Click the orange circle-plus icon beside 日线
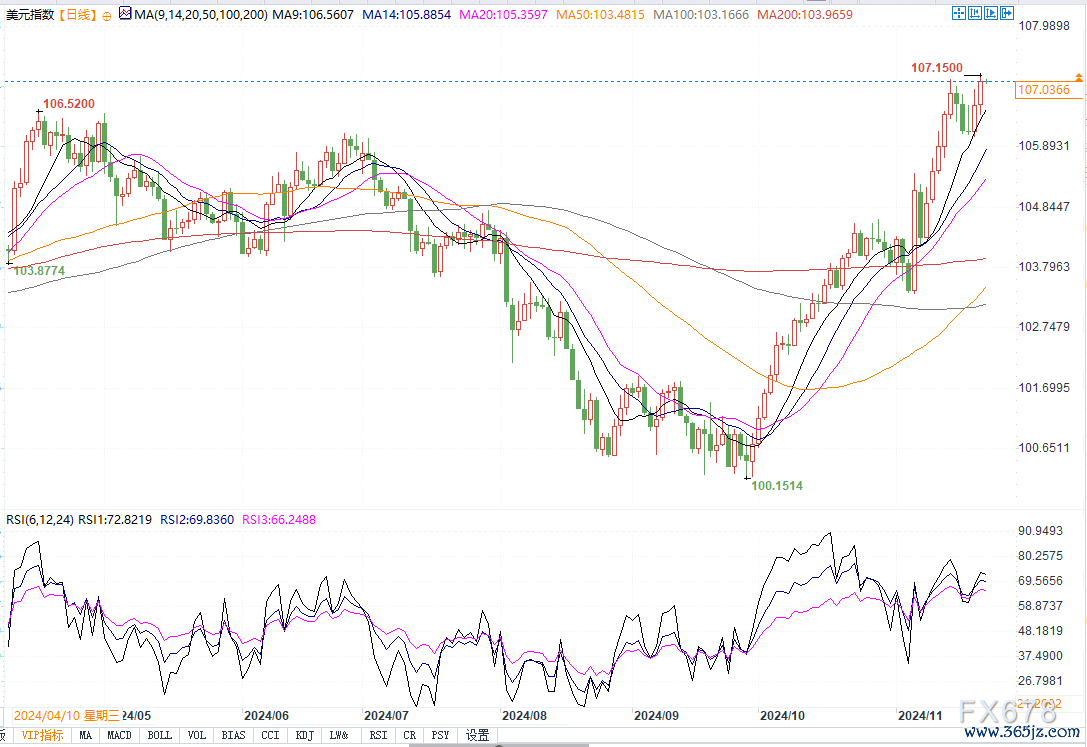The image size is (1087, 747). [x=106, y=16]
